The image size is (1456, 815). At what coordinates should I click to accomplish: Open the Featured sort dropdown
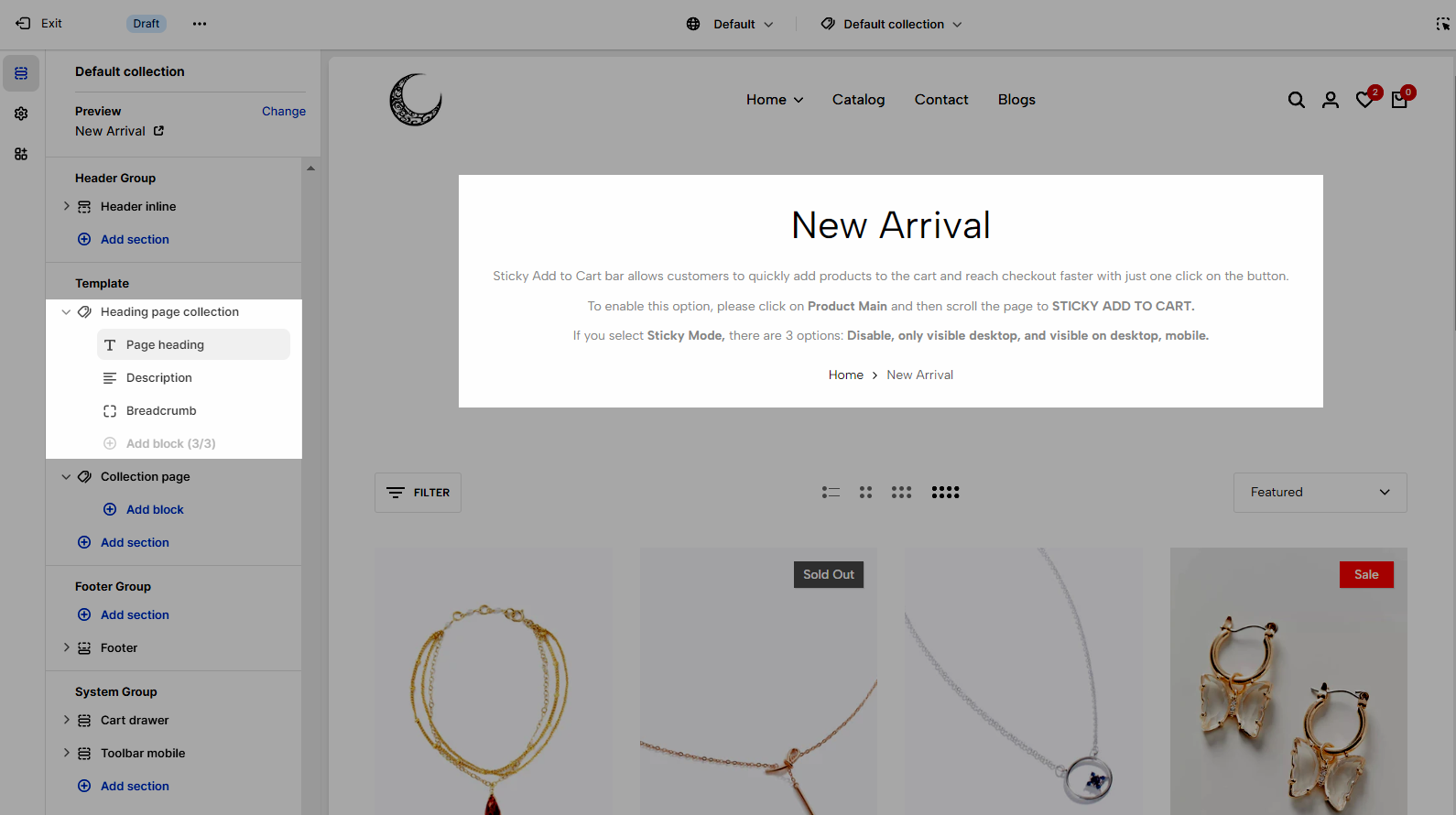1320,493
